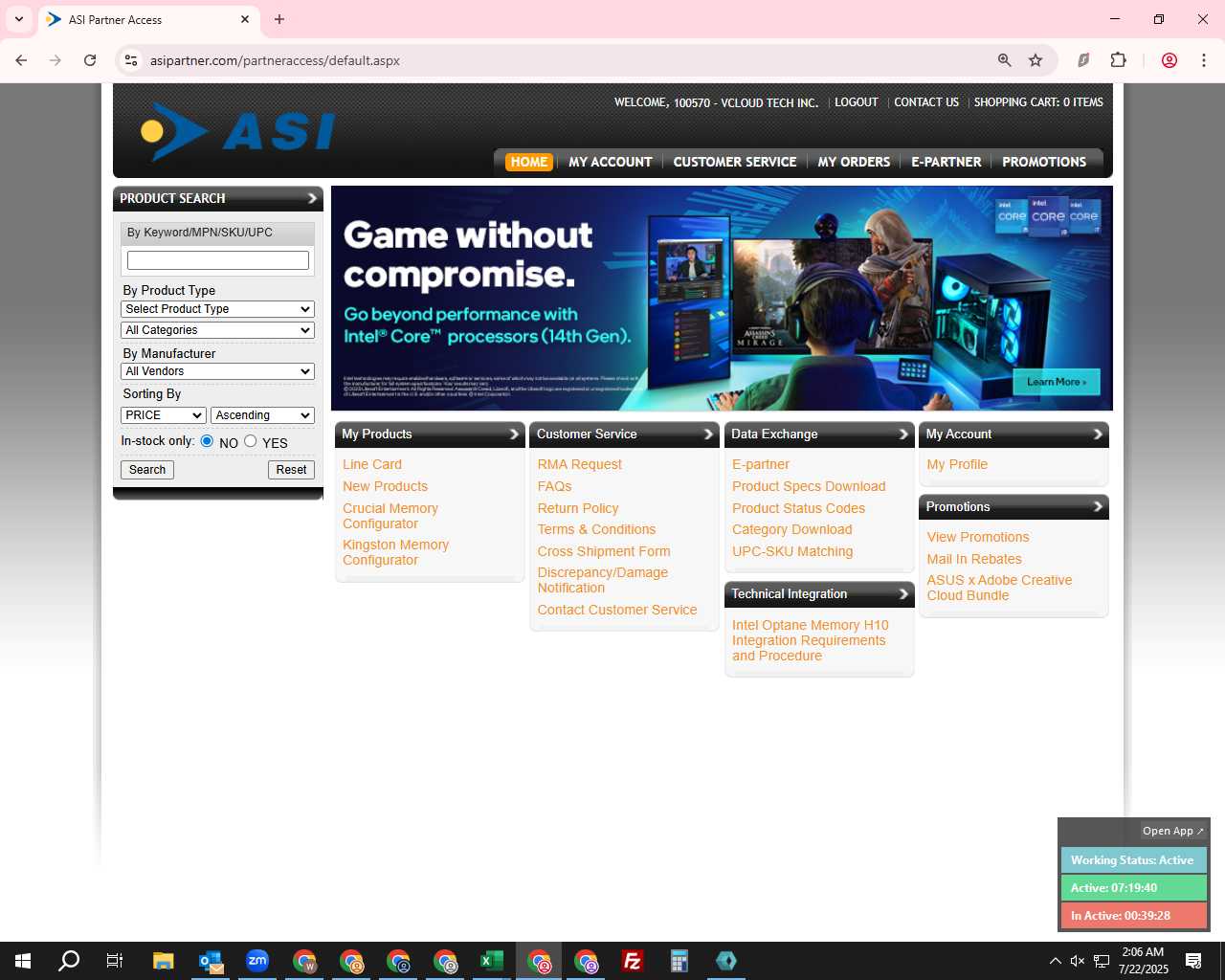
Task: Open the PRICE sorting dropdown
Action: [x=164, y=415]
